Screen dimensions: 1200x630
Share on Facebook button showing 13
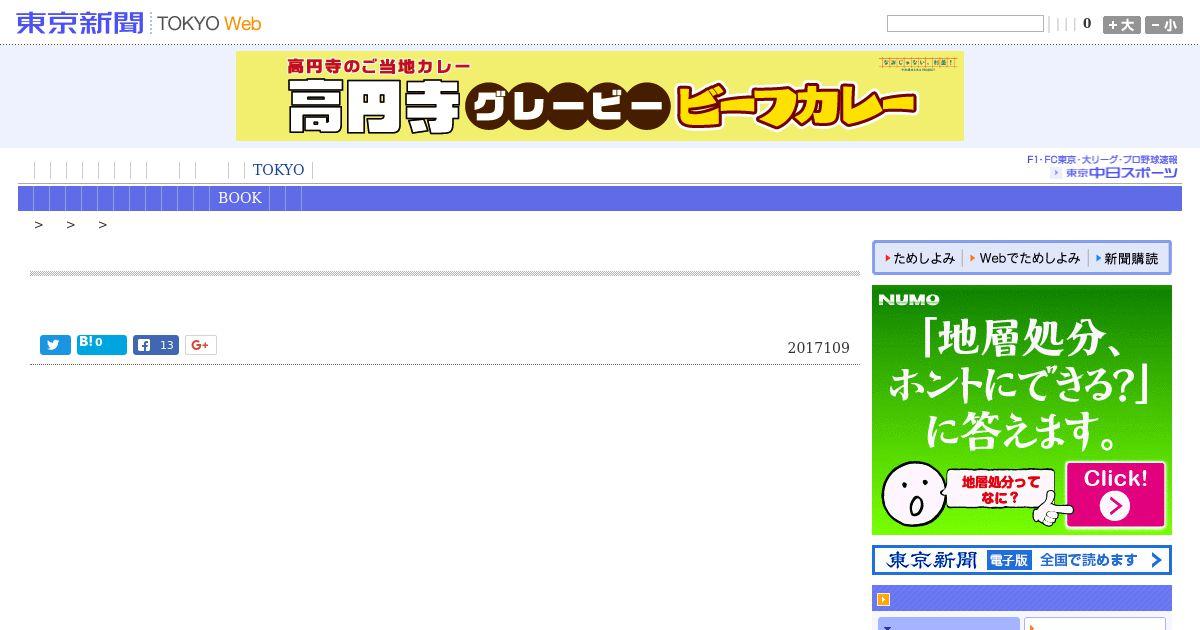pos(156,345)
